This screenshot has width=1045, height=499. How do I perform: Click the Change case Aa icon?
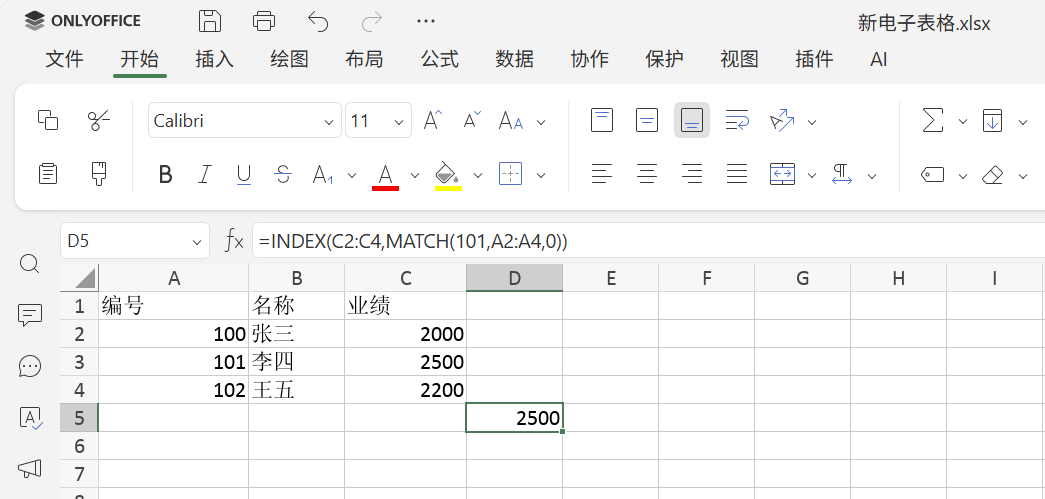(511, 121)
